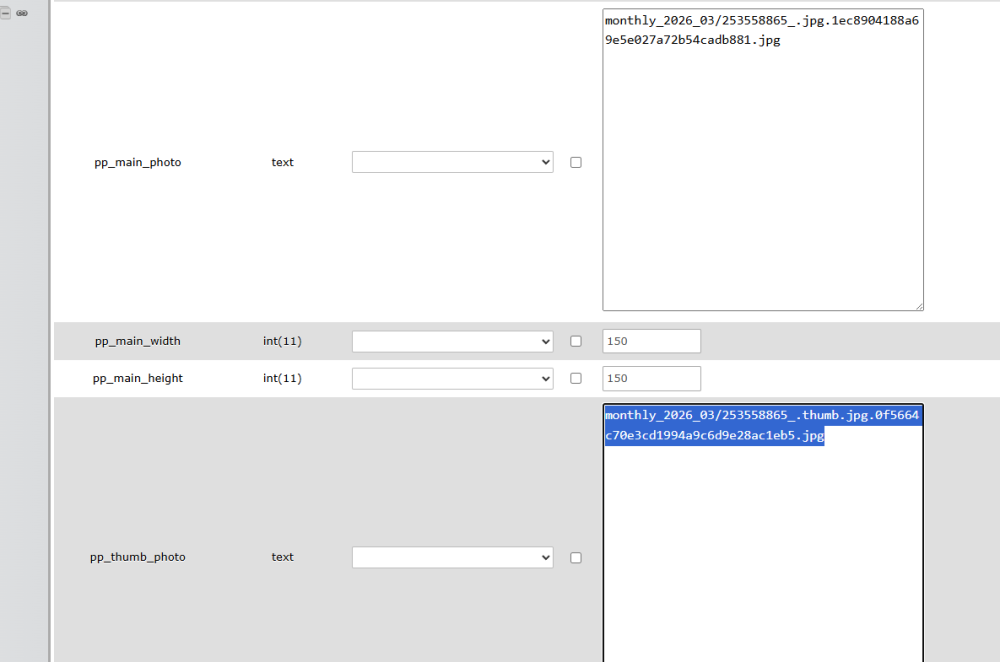This screenshot has width=1000, height=662.
Task: Open the function dropdown for pp_main_photo
Action: (x=452, y=162)
